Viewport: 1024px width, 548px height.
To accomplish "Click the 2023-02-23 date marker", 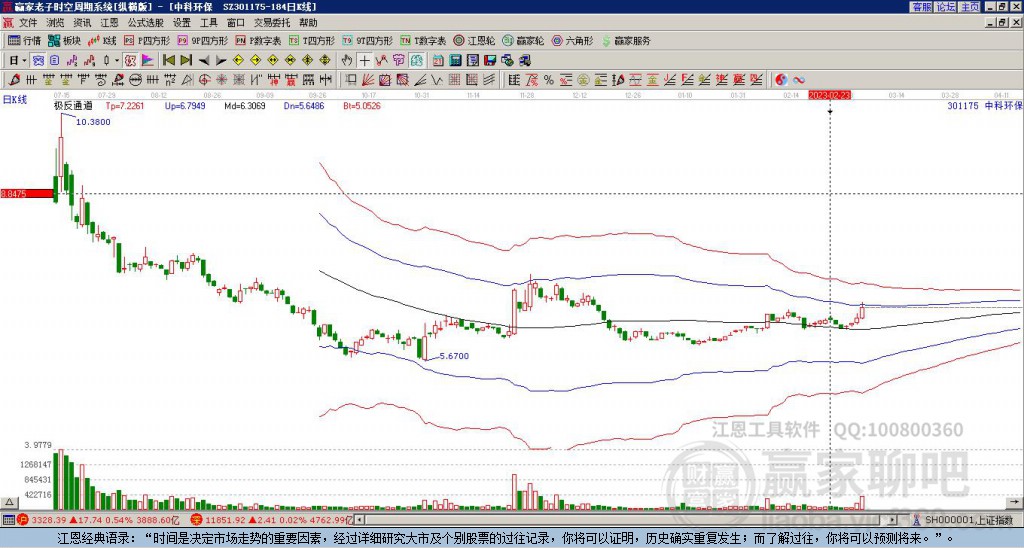I will (829, 95).
